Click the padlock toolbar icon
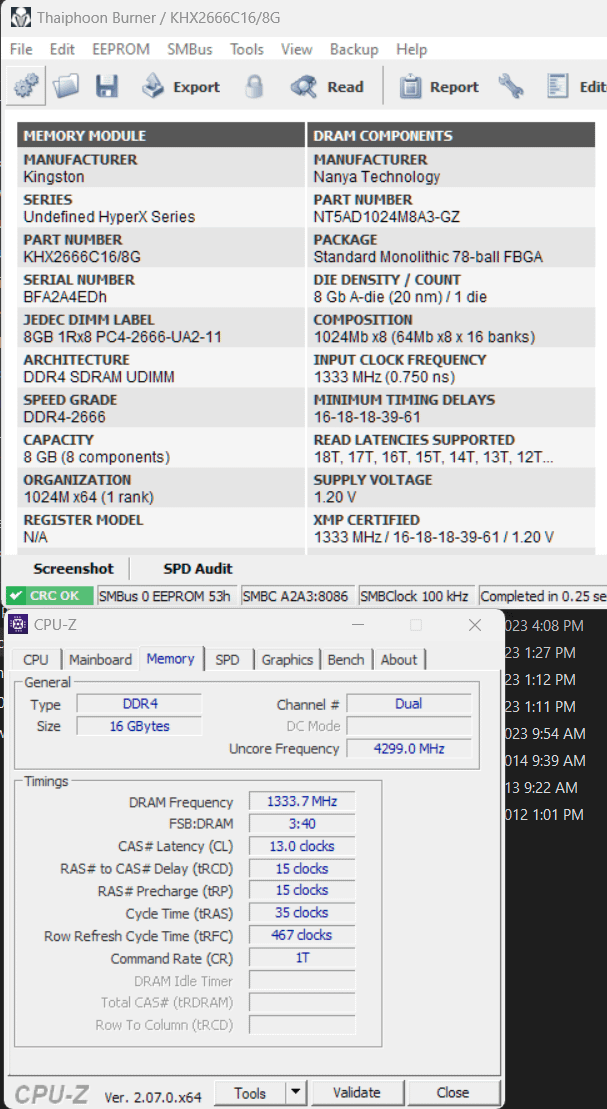Viewport: 607px width, 1109px height. click(x=254, y=87)
